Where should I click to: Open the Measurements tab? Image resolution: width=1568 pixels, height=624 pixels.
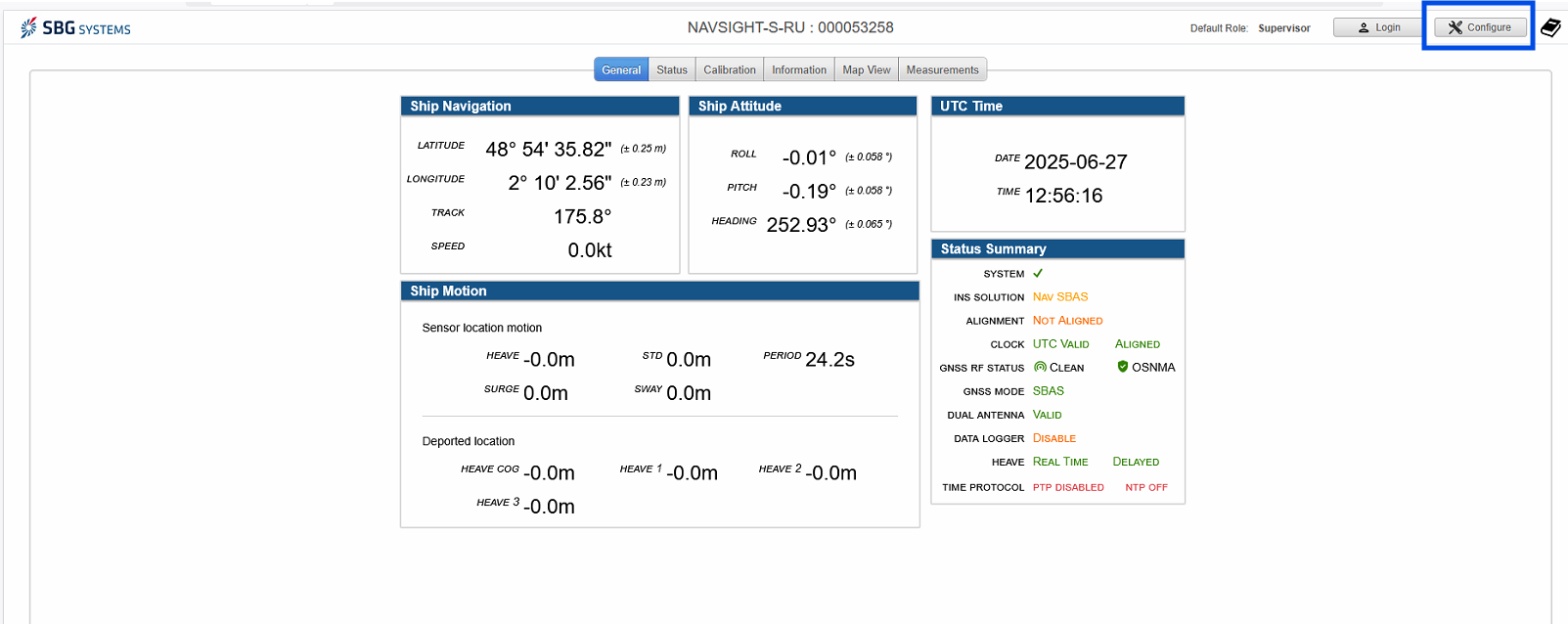tap(942, 70)
